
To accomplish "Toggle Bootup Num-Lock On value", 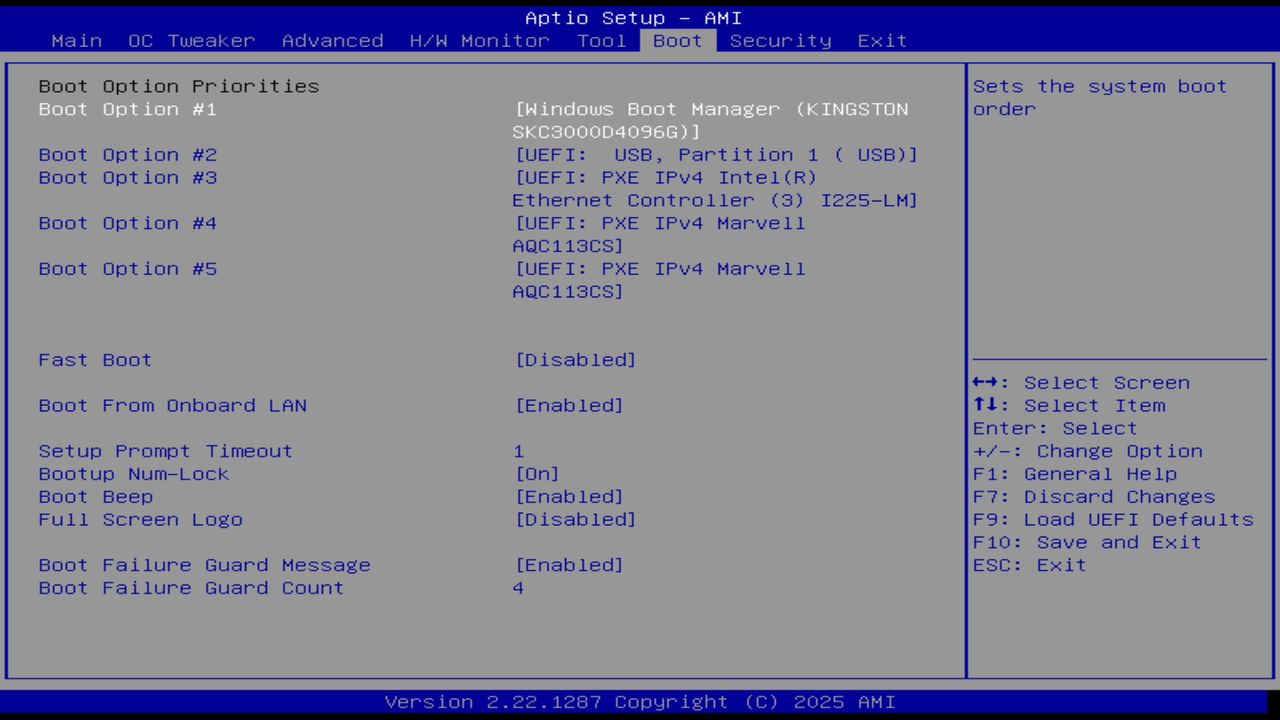I will click(537, 474).
